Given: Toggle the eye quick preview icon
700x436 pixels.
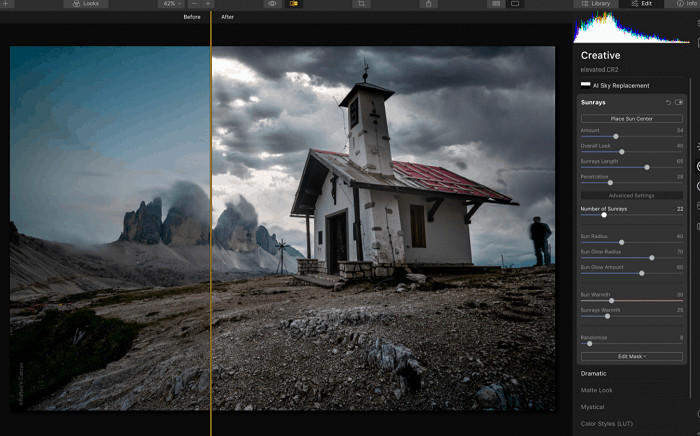Looking at the screenshot, I should [x=272, y=4].
